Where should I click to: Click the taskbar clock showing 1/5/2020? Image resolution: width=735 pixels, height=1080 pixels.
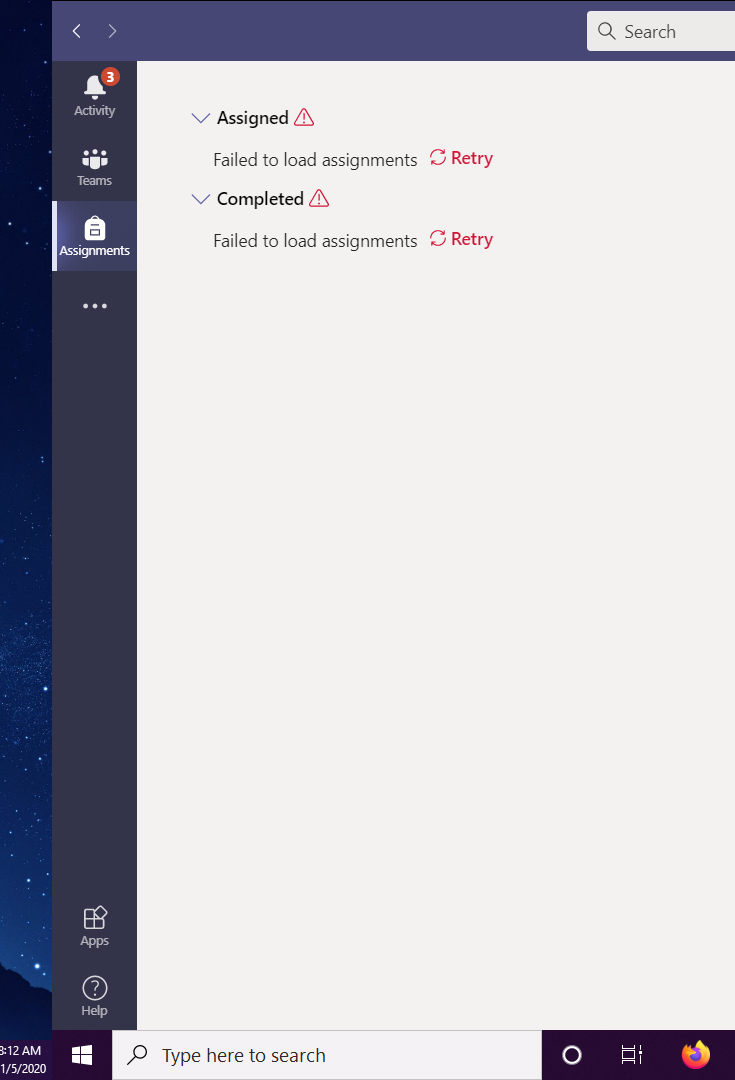23,1059
